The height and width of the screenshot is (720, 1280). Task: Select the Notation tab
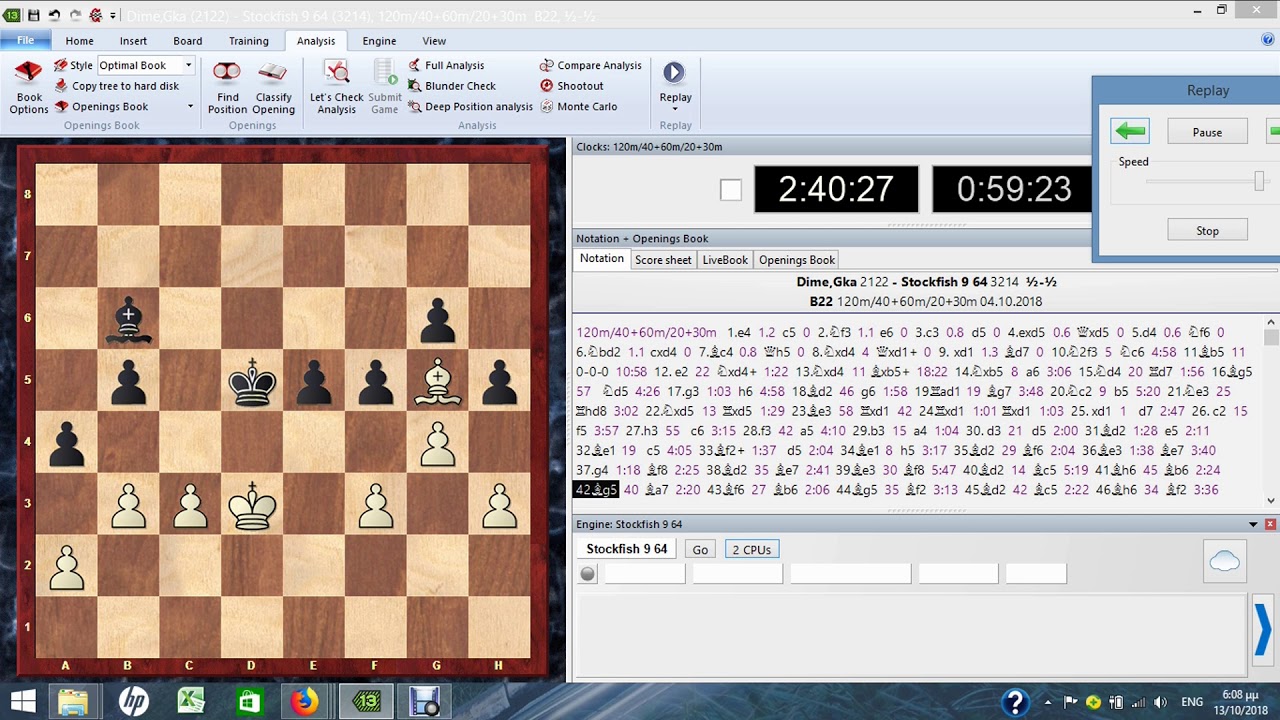click(x=602, y=259)
